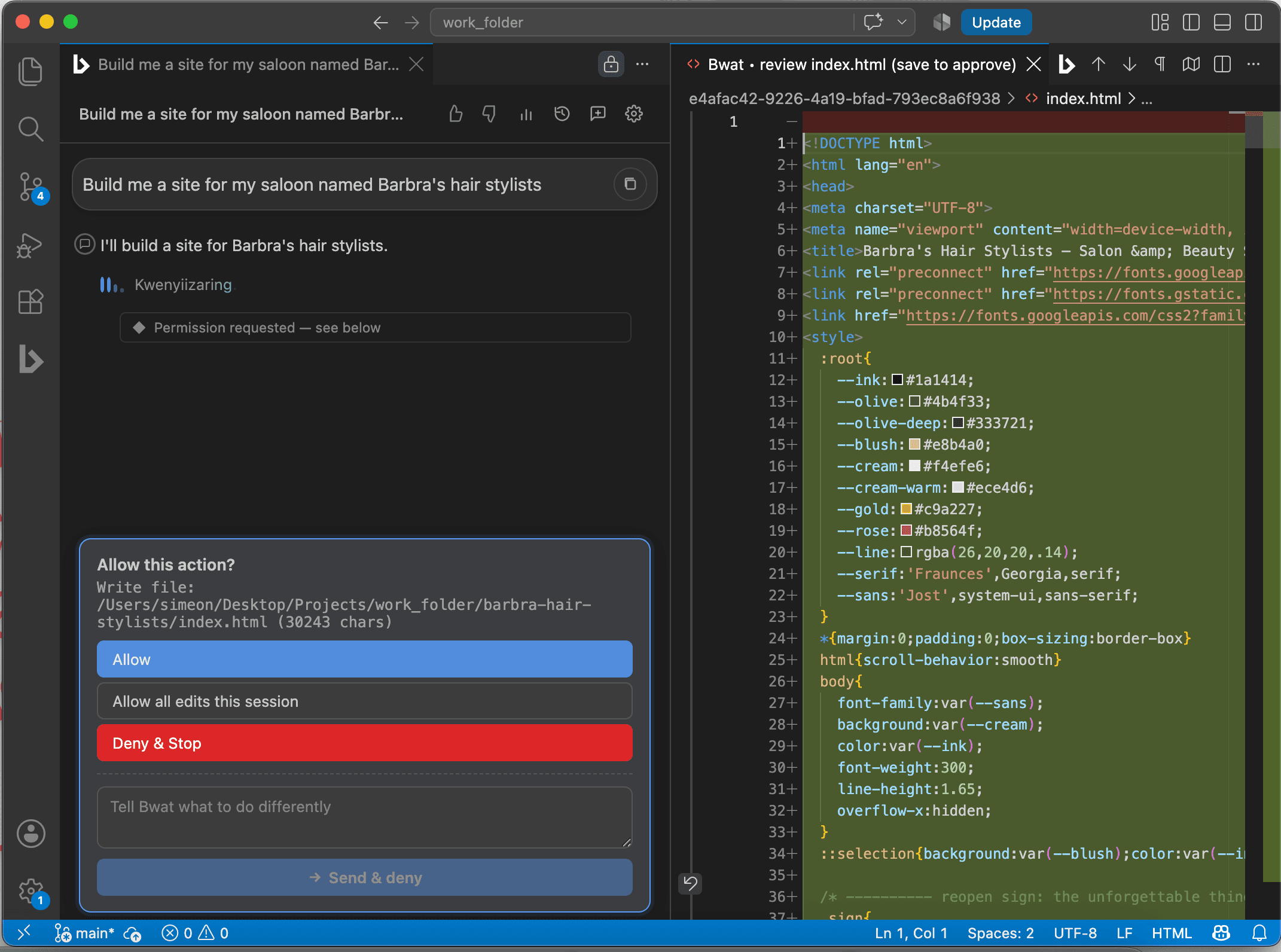Open the Manage gear in activity bar
The width and height of the screenshot is (1281, 952).
tap(30, 892)
